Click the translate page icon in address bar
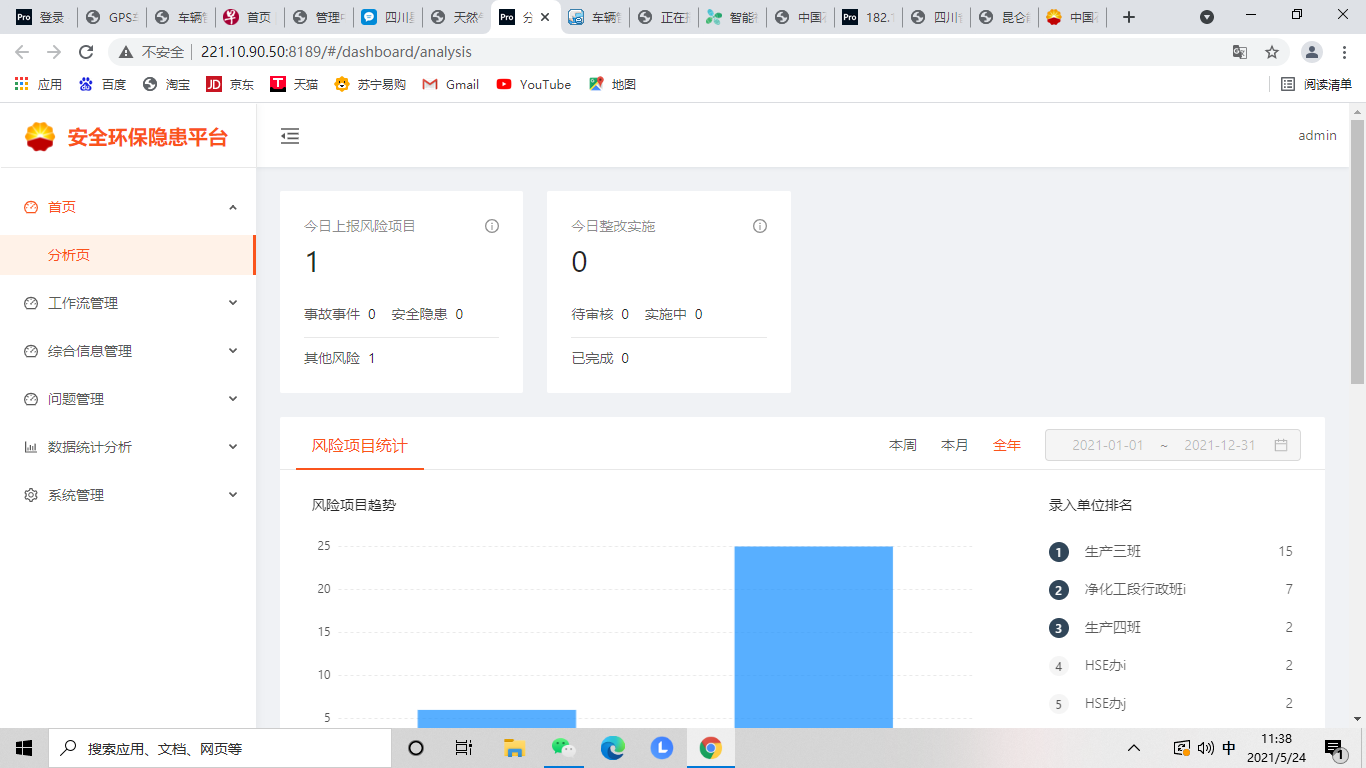The width and height of the screenshot is (1366, 768). click(1240, 52)
